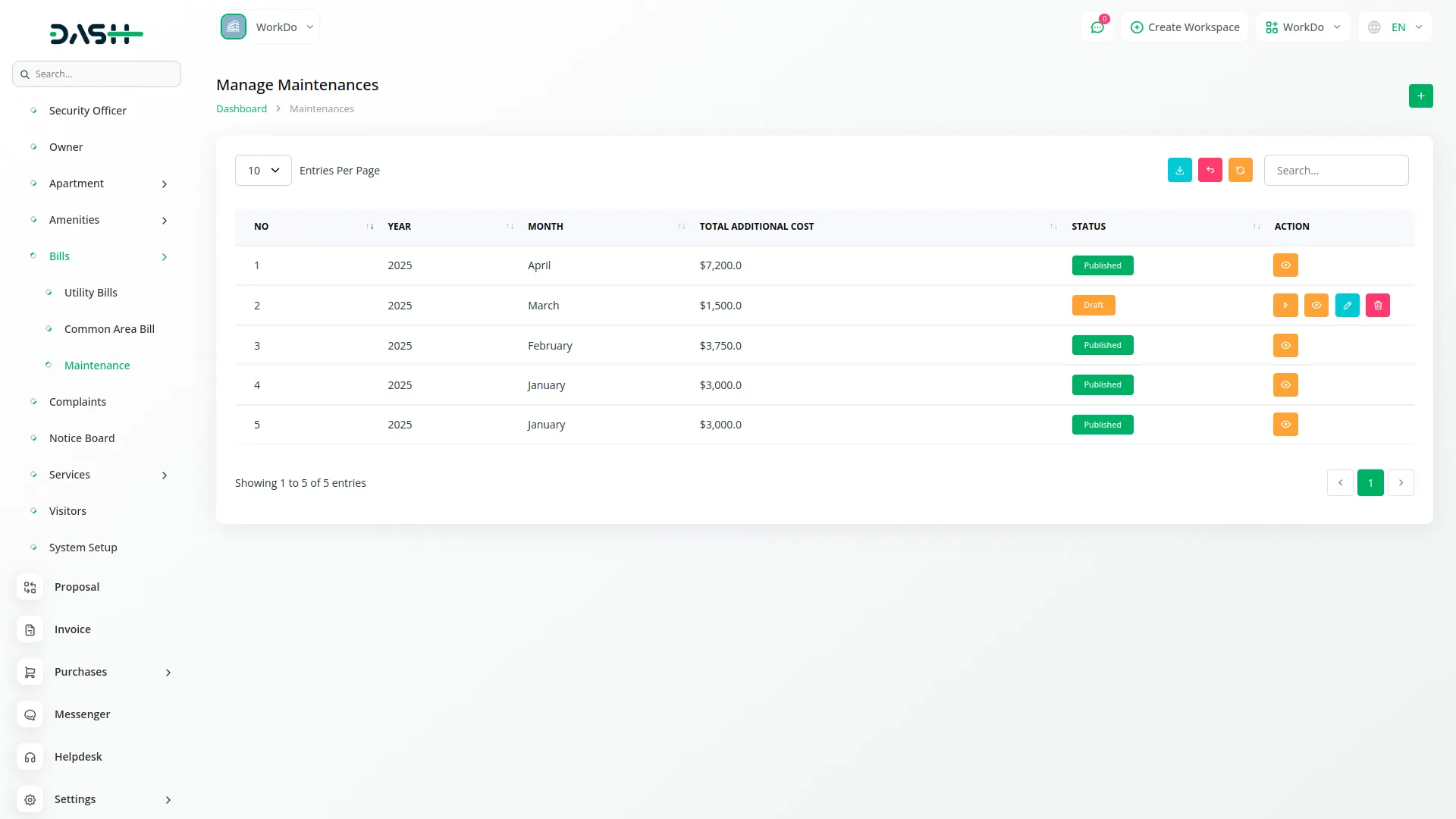The height and width of the screenshot is (819, 1456).
Task: Open Utility Bills in the sidebar
Action: [x=90, y=293]
